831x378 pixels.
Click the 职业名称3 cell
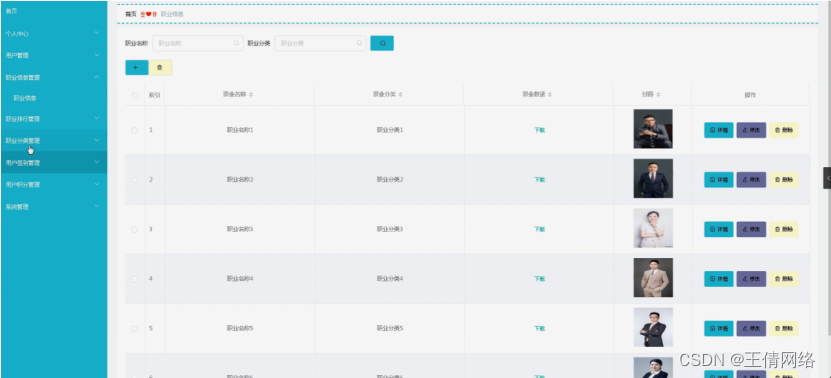coord(240,229)
